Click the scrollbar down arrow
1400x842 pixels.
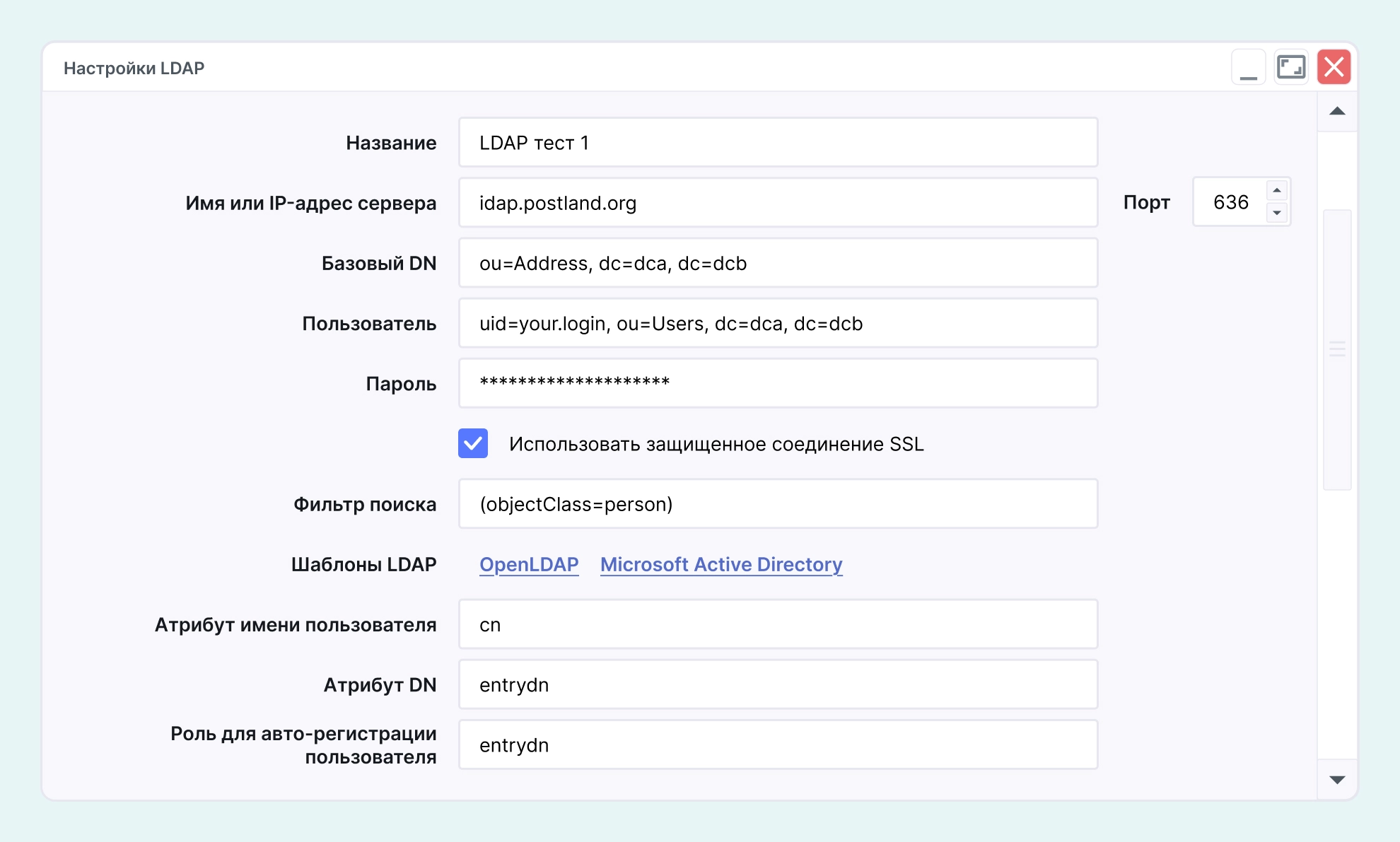click(x=1337, y=780)
